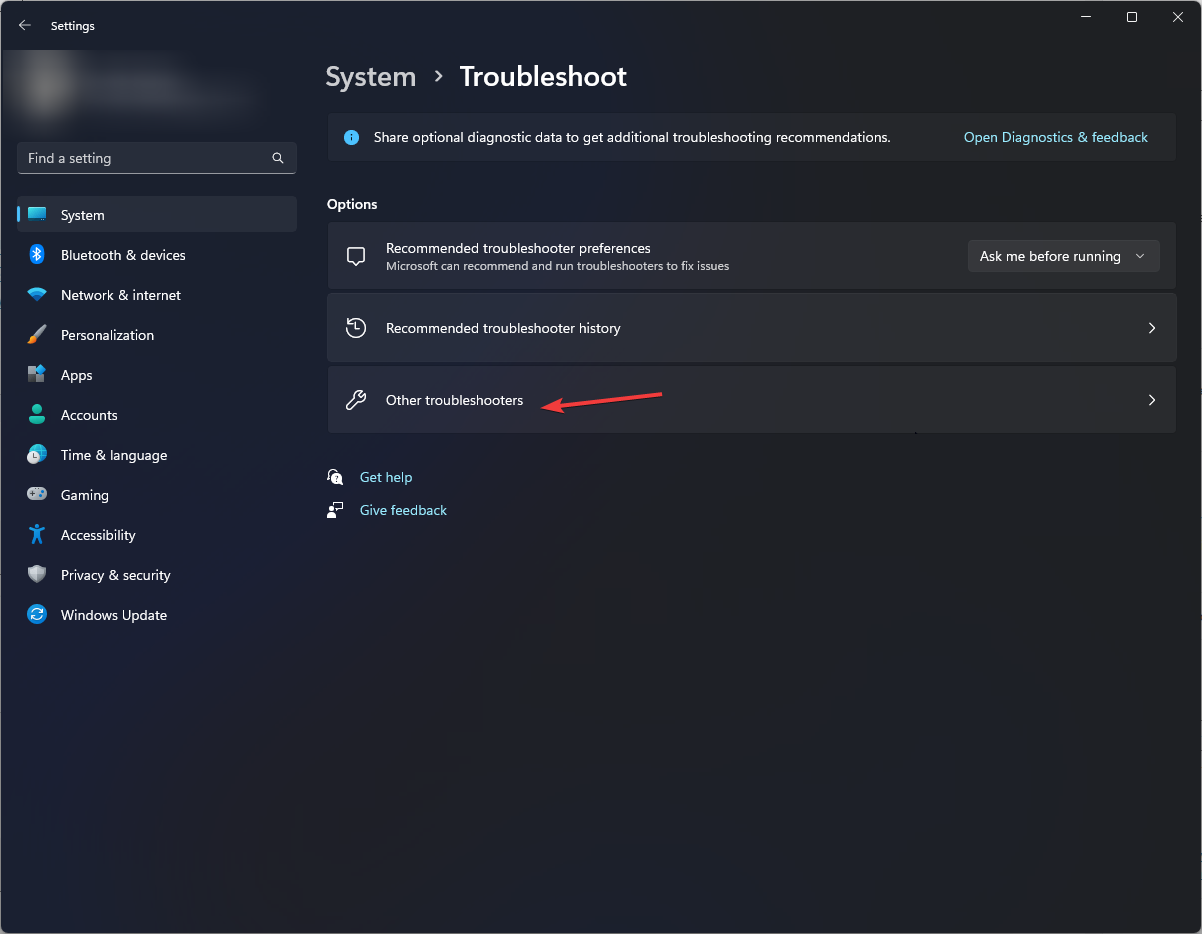Open Diagnostics & feedback link
1202x934 pixels.
[x=1055, y=137]
